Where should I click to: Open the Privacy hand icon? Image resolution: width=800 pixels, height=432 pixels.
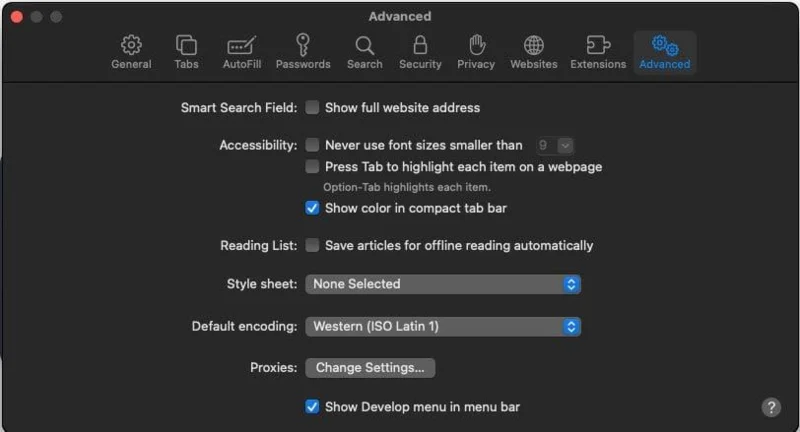pos(476,52)
